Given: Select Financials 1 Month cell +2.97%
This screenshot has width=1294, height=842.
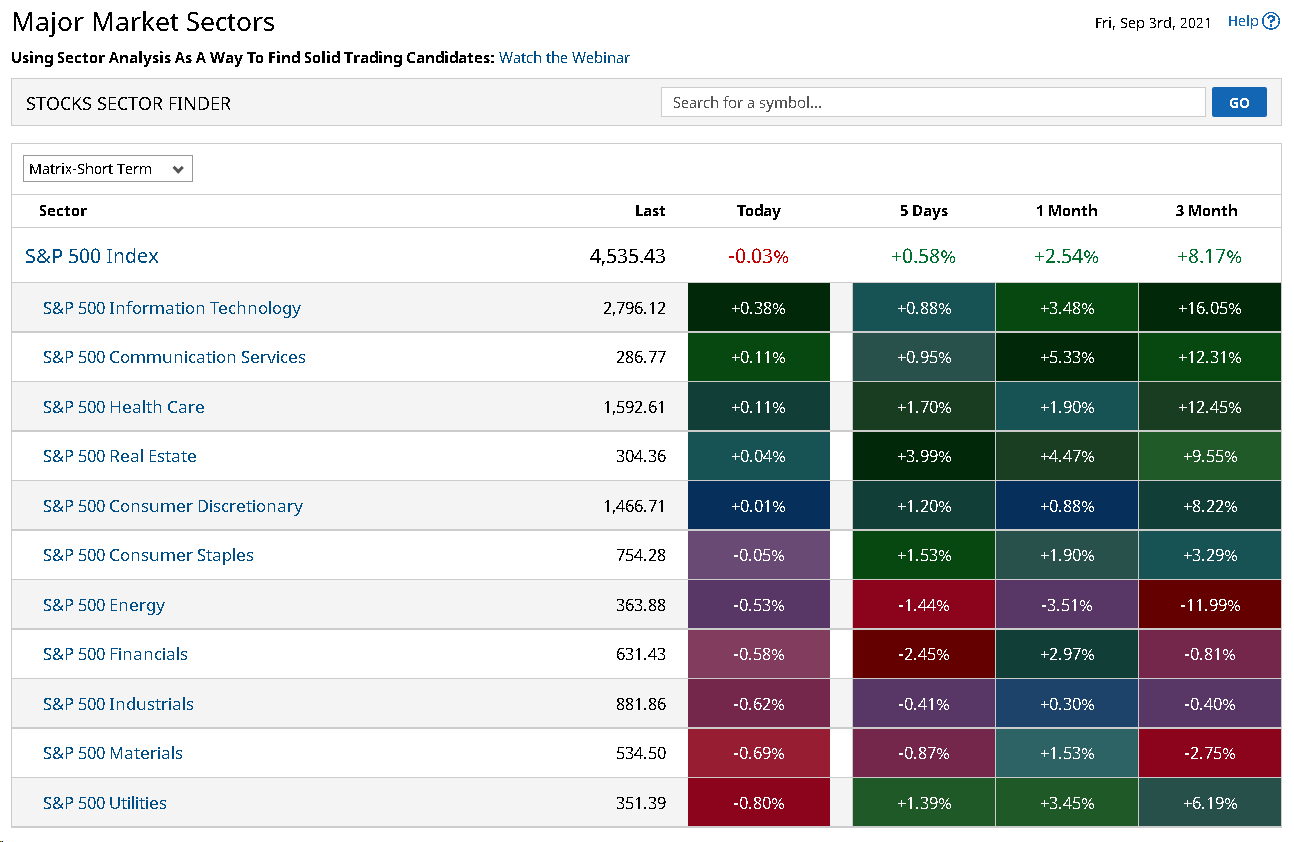Looking at the screenshot, I should (x=1067, y=654).
